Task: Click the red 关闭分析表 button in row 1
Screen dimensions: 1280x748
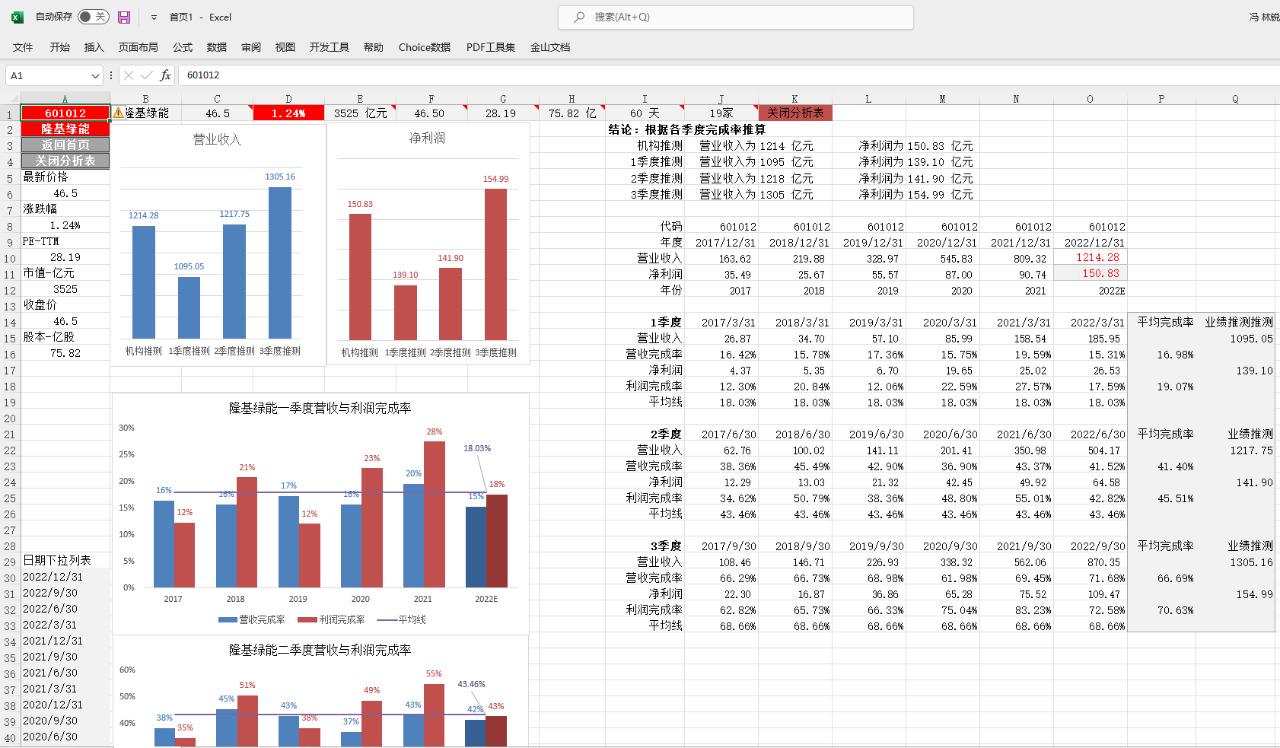Action: click(795, 113)
